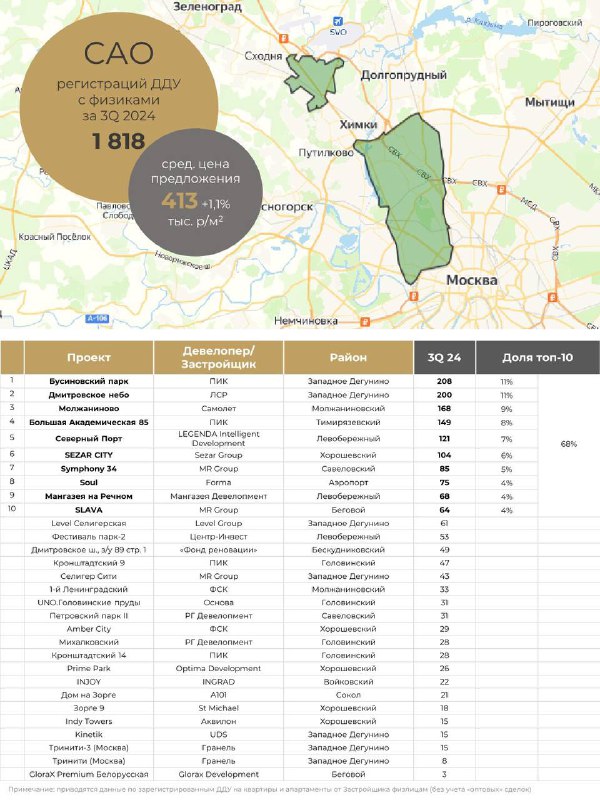Select the 'Symphony 34' project cell
The height and width of the screenshot is (800, 600).
coord(89,468)
